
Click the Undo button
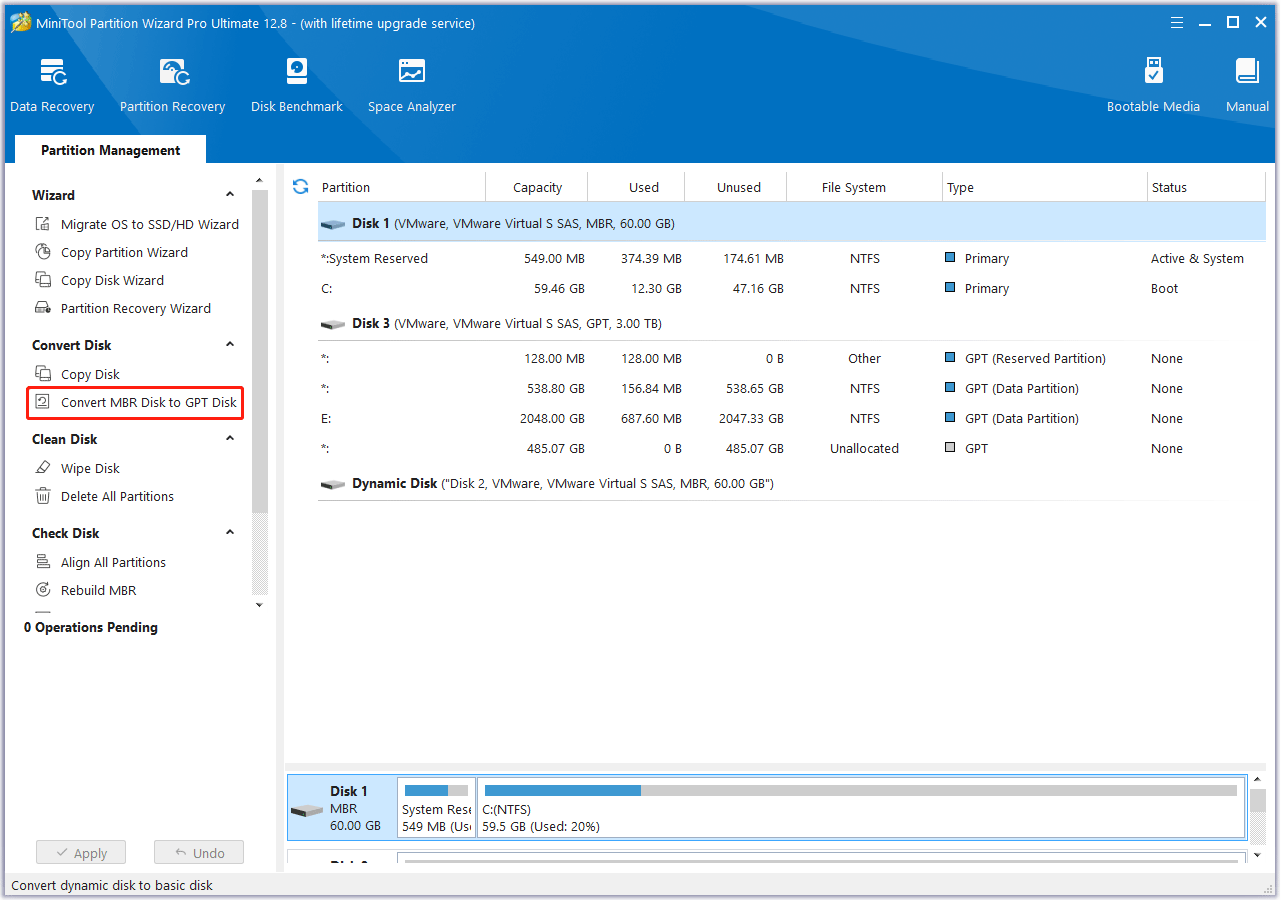pyautogui.click(x=199, y=853)
